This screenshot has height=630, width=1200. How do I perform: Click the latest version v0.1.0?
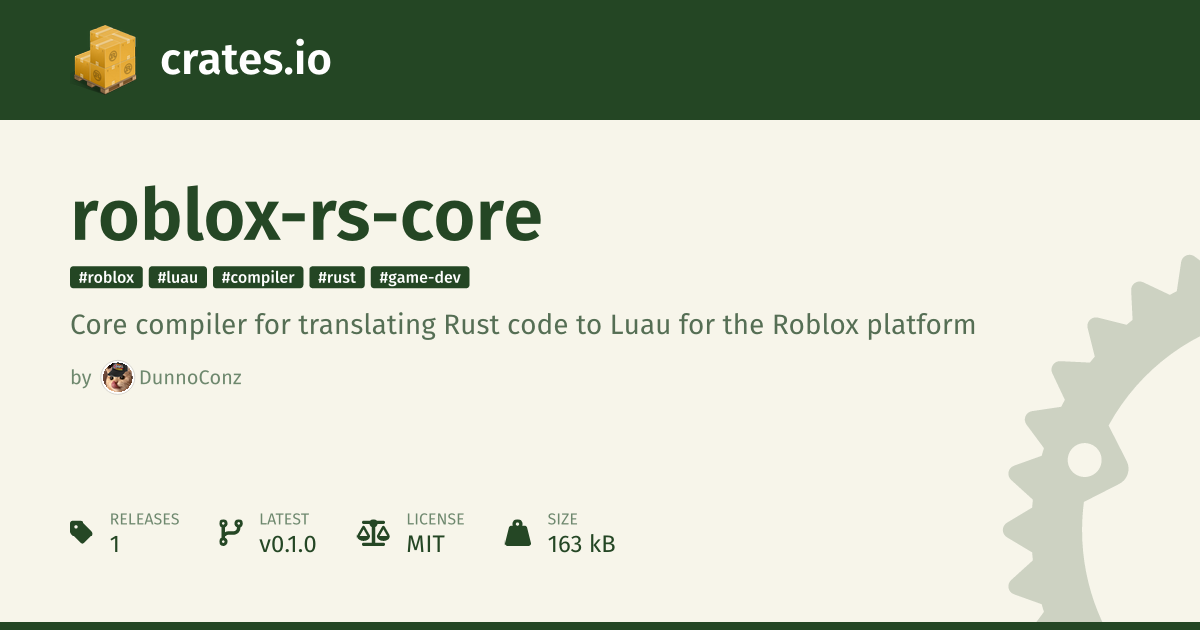(x=288, y=545)
